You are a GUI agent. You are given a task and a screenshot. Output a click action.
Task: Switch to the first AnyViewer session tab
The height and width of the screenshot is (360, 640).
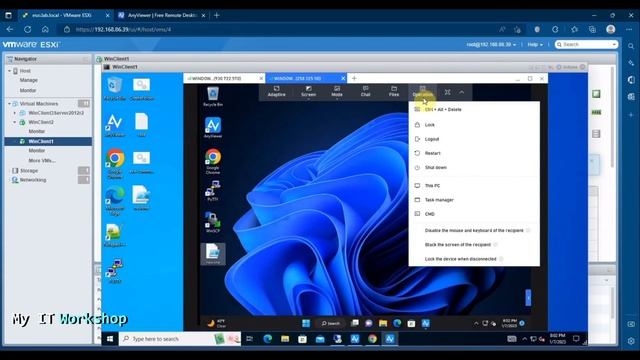(x=224, y=78)
